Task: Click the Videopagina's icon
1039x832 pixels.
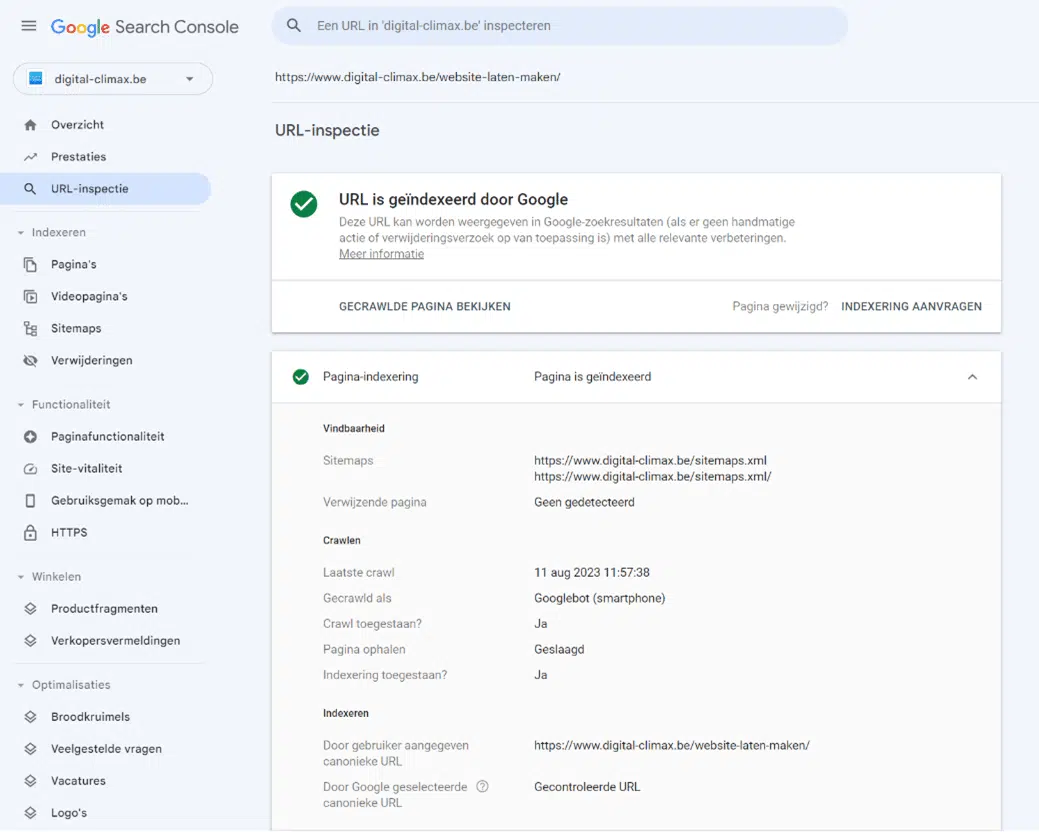Action: [x=30, y=296]
